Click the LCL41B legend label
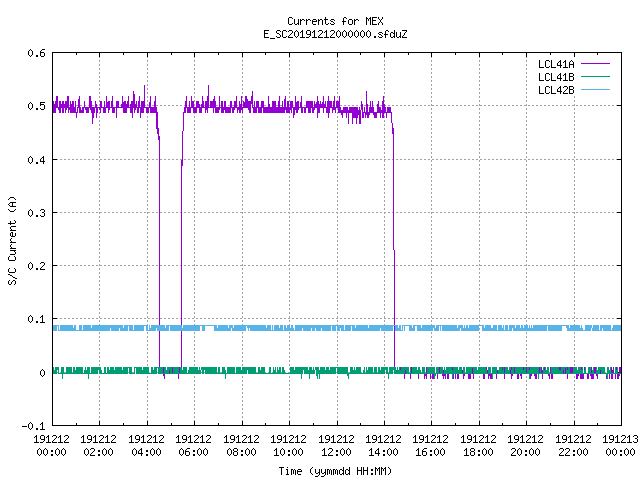 (x=556, y=77)
